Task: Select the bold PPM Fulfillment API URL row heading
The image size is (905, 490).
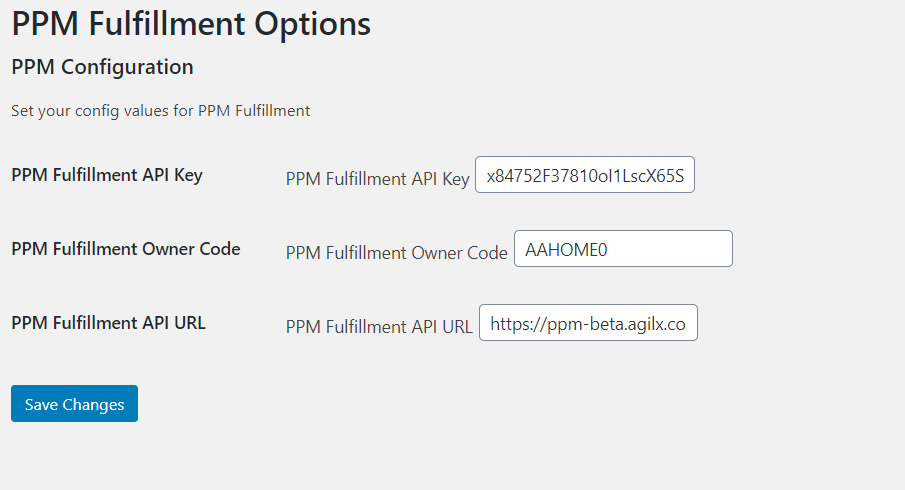Action: tap(109, 323)
